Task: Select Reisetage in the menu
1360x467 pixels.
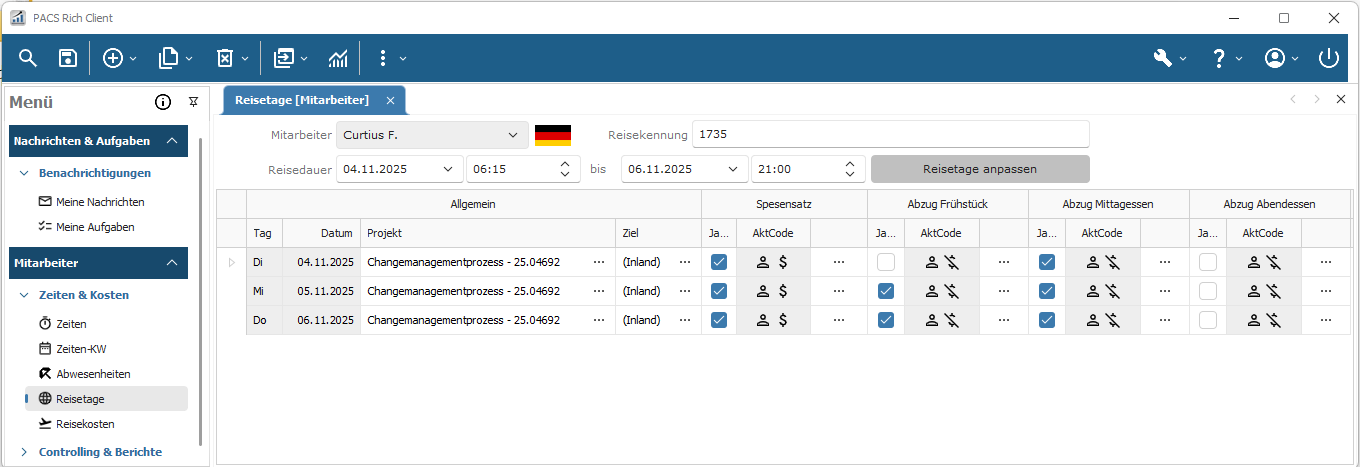Action: [x=107, y=398]
